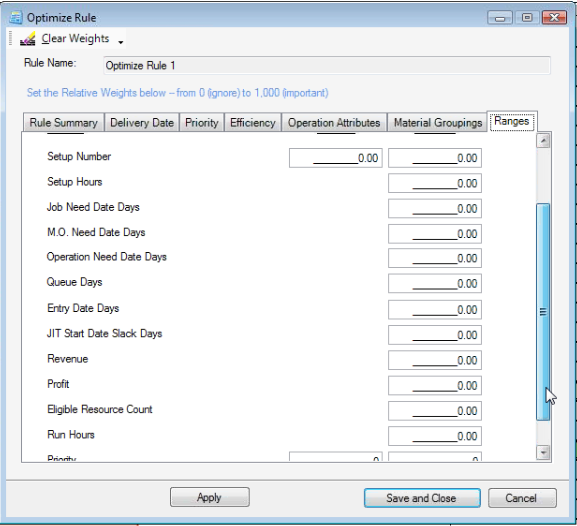This screenshot has width=577, height=526.
Task: Click the Run Hours label
Action: [x=71, y=435]
